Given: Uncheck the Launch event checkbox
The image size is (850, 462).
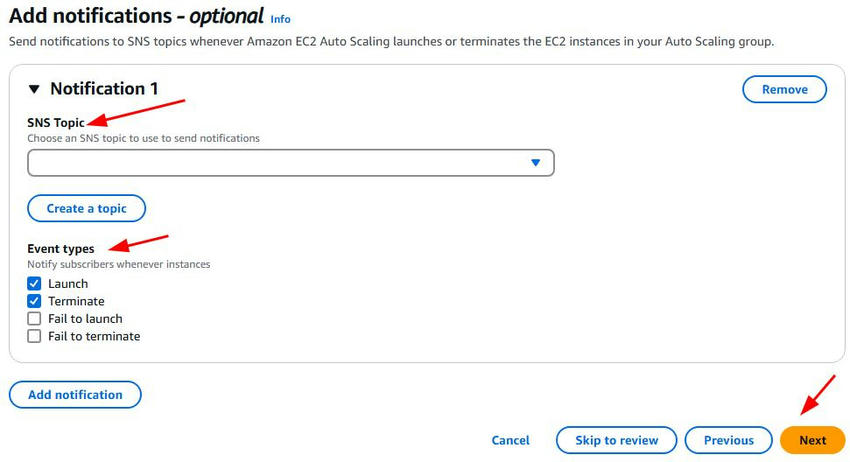Looking at the screenshot, I should (x=34, y=284).
